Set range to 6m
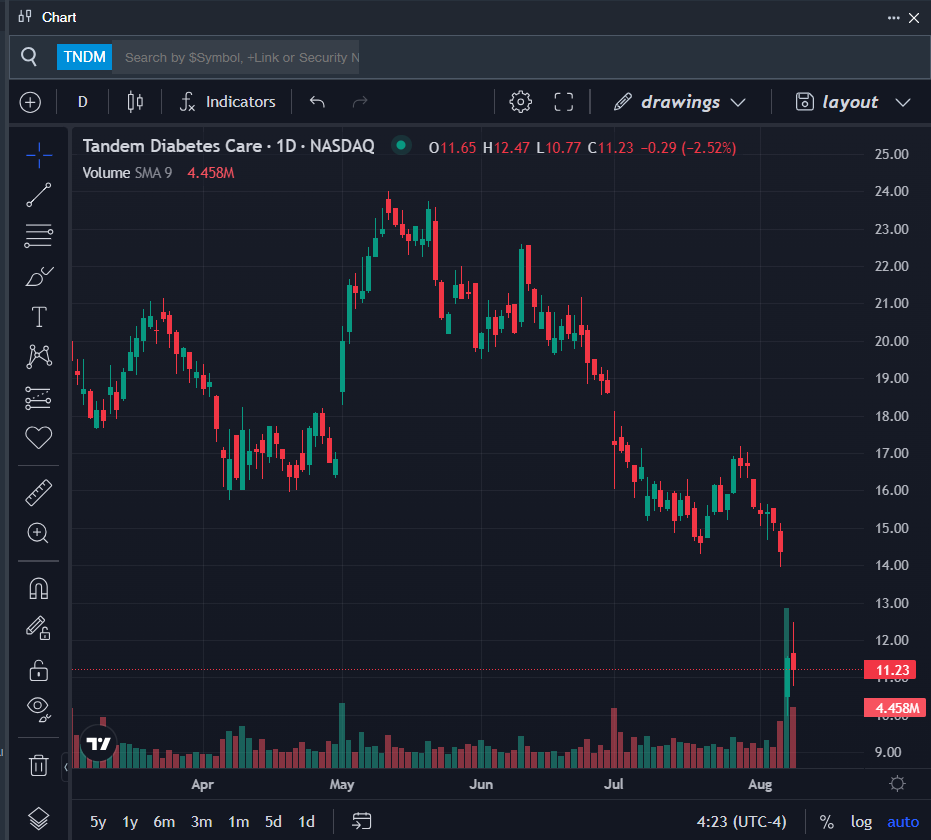Image resolution: width=931 pixels, height=840 pixels. click(164, 822)
